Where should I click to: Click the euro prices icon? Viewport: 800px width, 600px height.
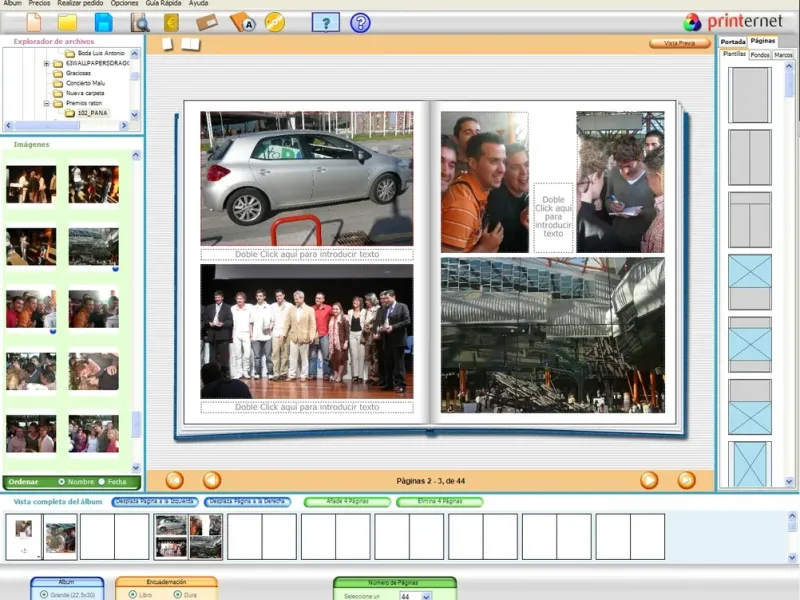(172, 22)
